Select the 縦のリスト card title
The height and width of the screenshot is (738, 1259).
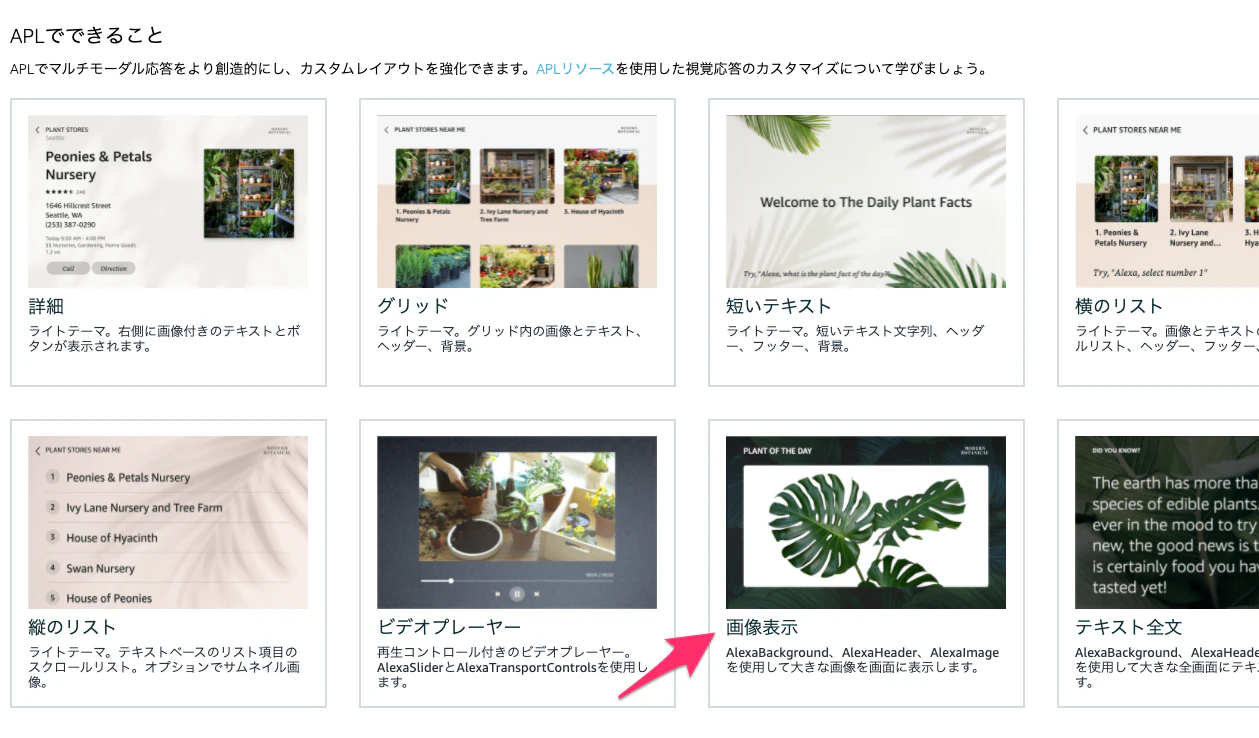[x=72, y=627]
